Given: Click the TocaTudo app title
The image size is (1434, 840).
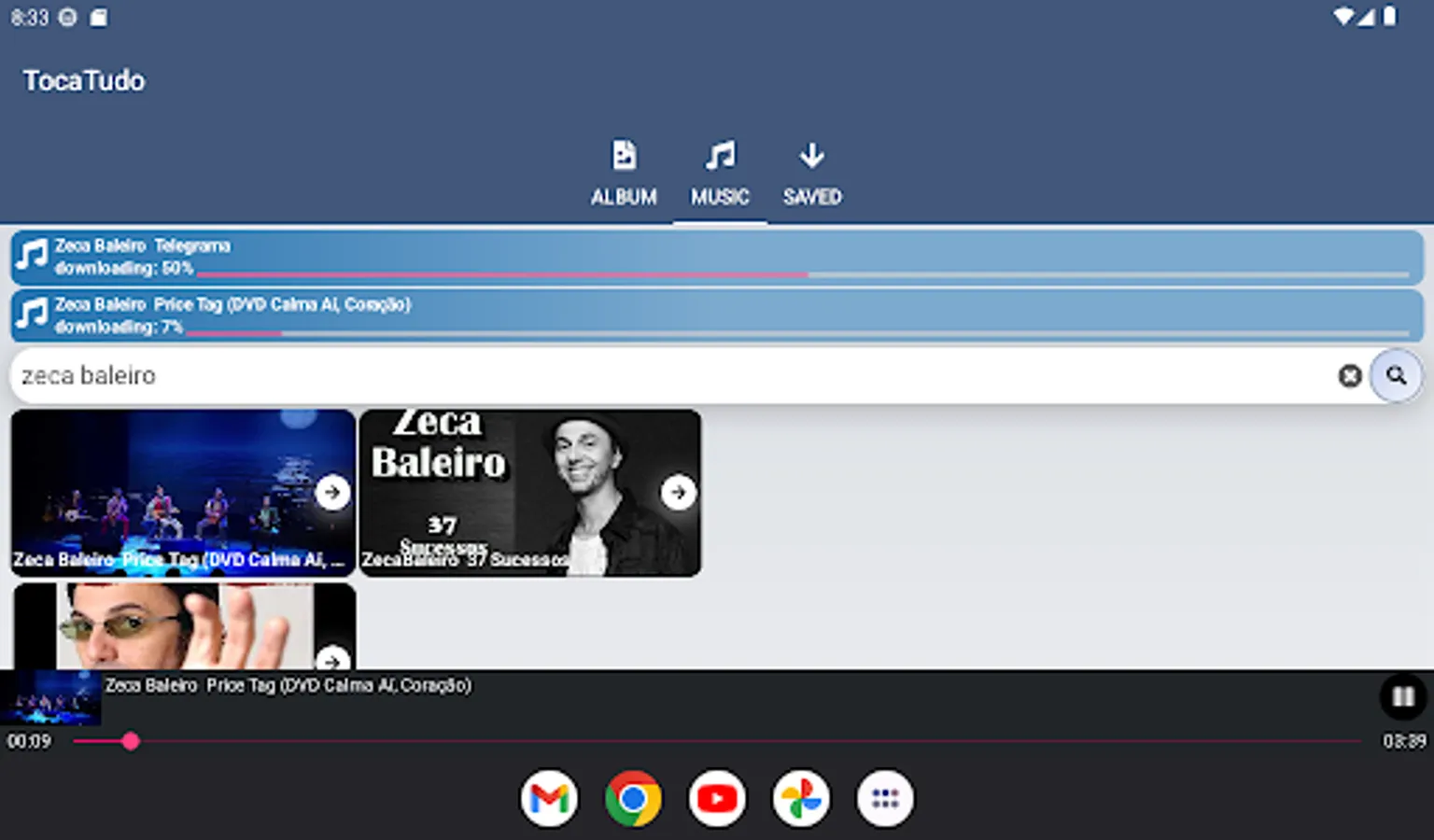Looking at the screenshot, I should coord(84,80).
